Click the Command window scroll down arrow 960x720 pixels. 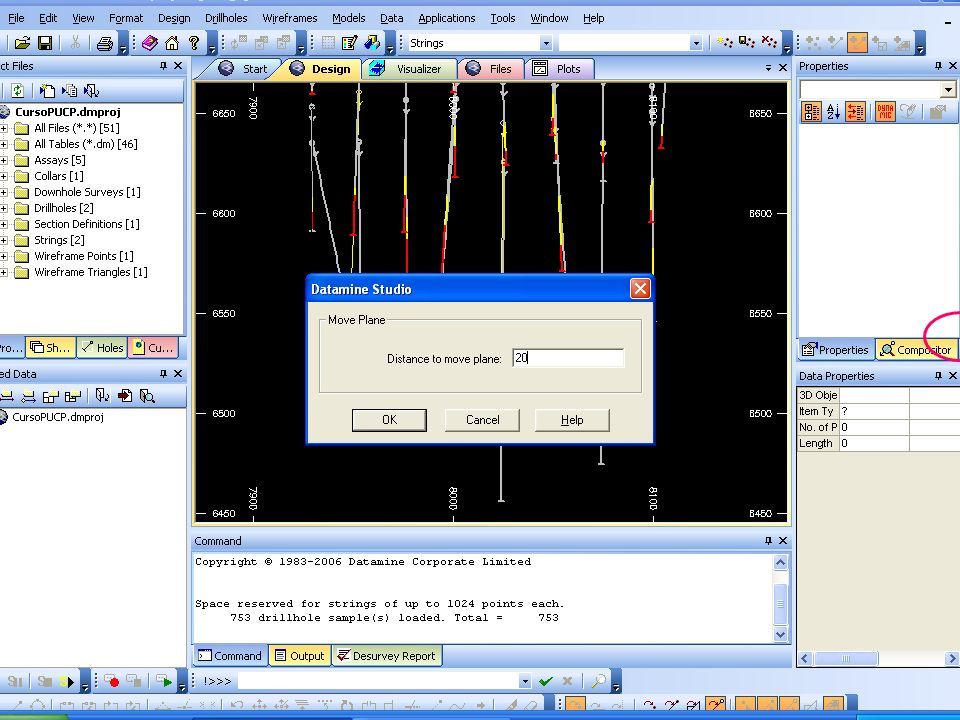(x=781, y=634)
